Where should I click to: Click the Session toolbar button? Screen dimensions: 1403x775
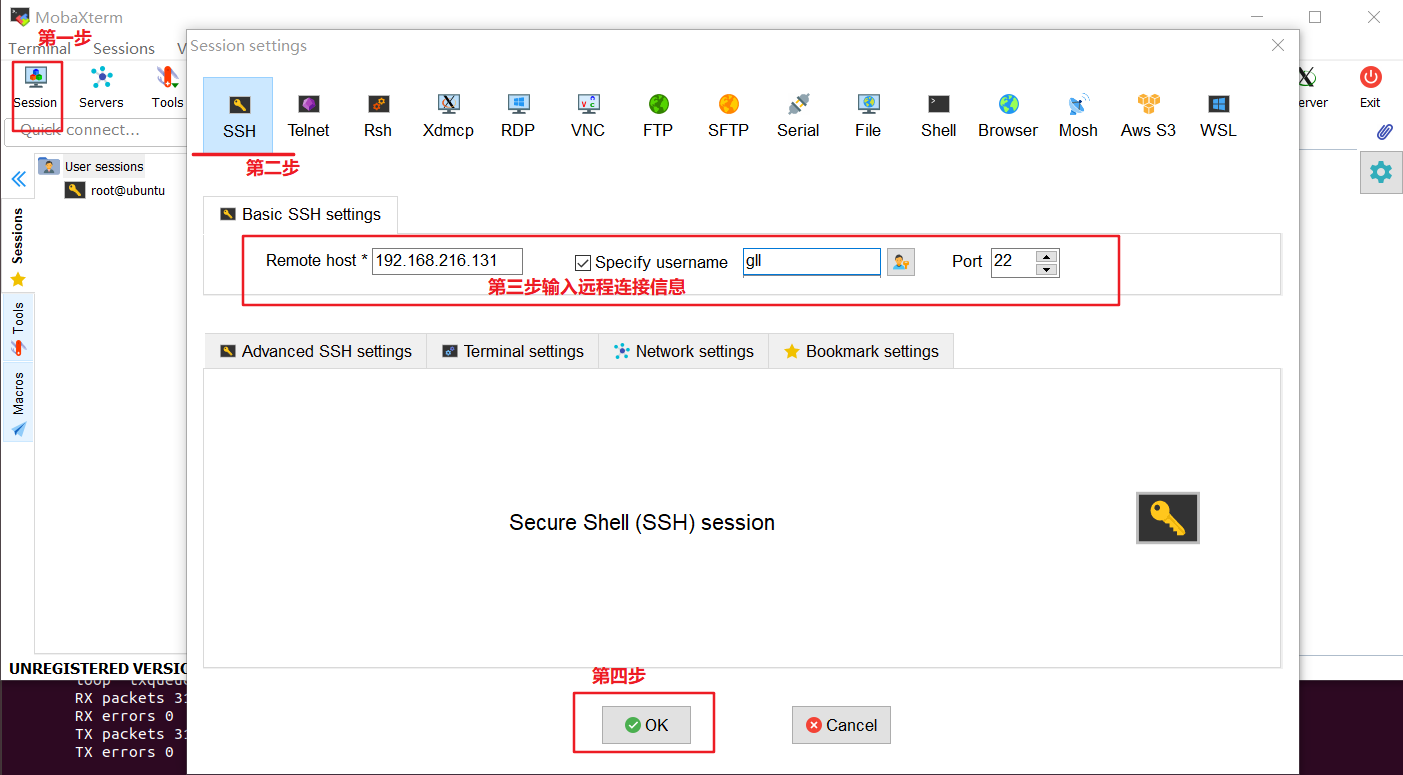tap(35, 88)
